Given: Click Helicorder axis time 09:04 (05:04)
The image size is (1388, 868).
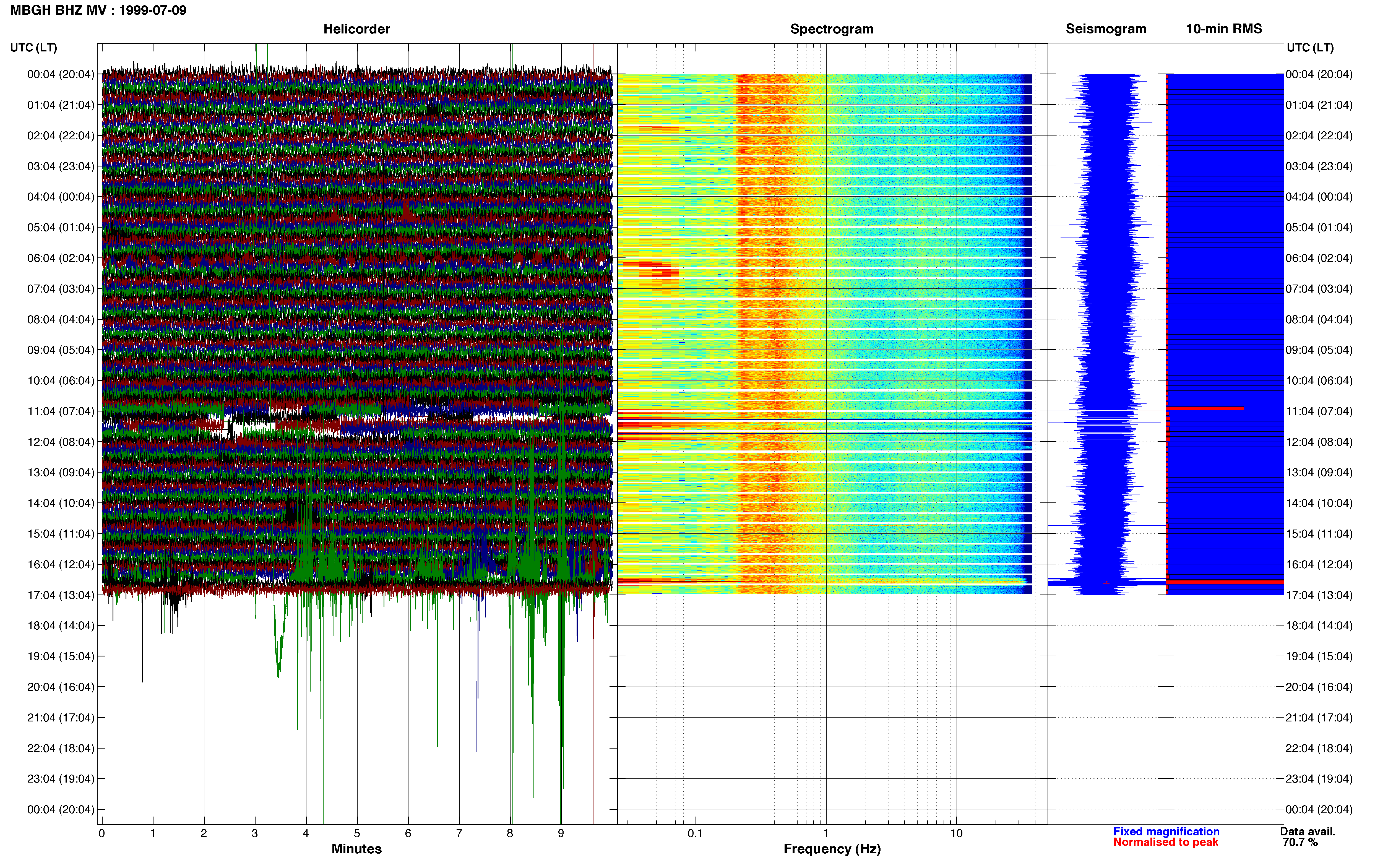Looking at the screenshot, I should (61, 350).
